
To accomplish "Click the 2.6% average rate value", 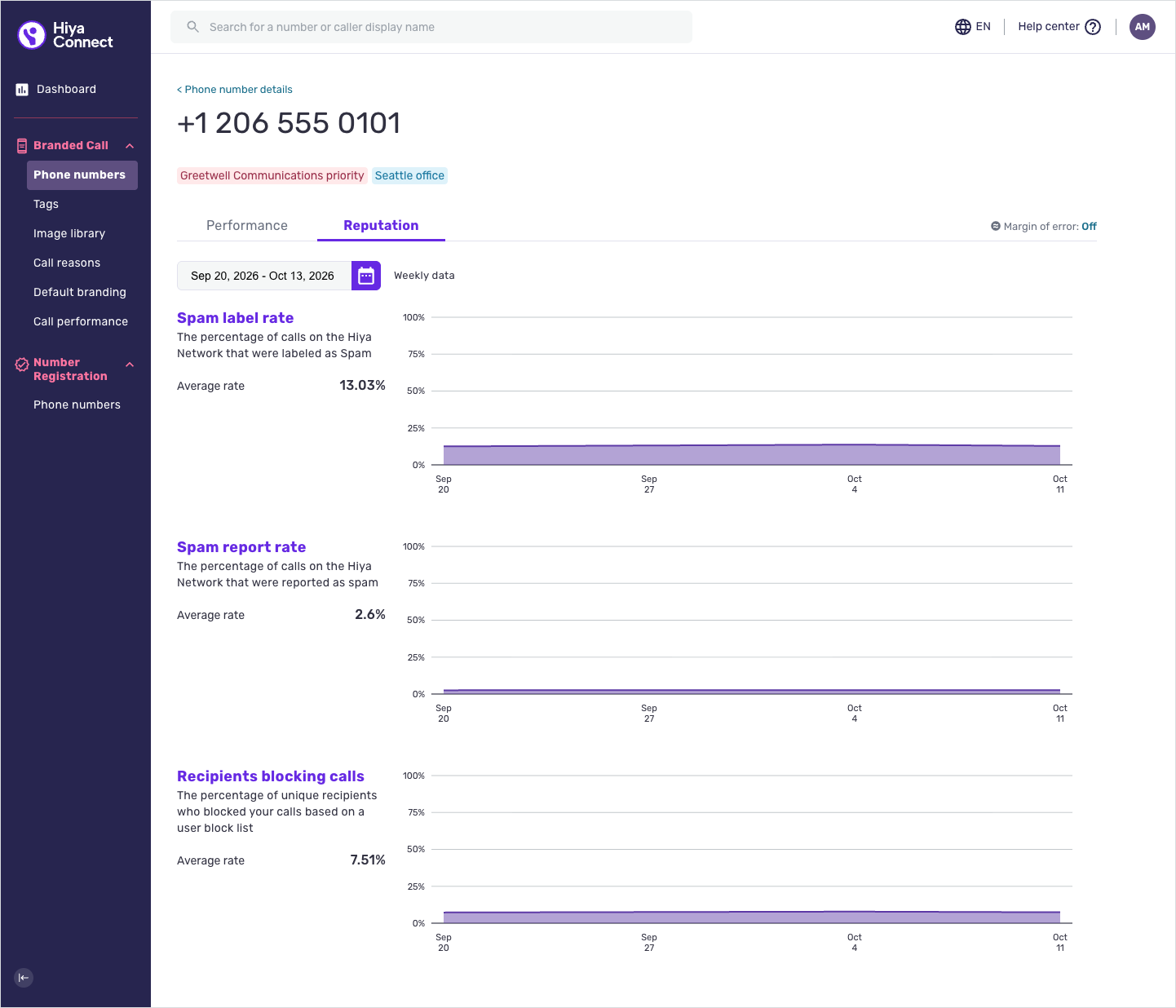I will (370, 615).
